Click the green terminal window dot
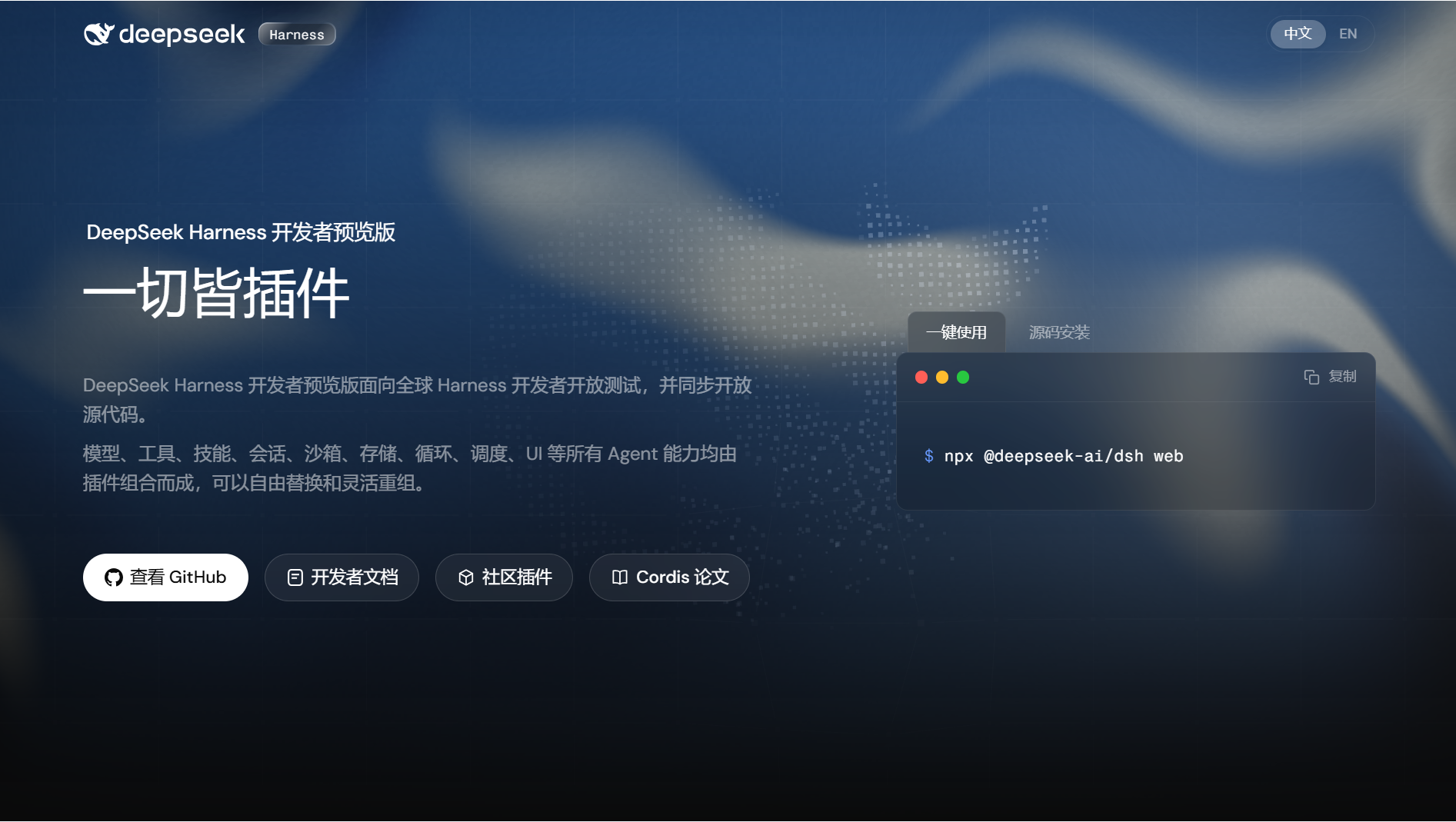Screen dimensions: 1456x822 (962, 378)
